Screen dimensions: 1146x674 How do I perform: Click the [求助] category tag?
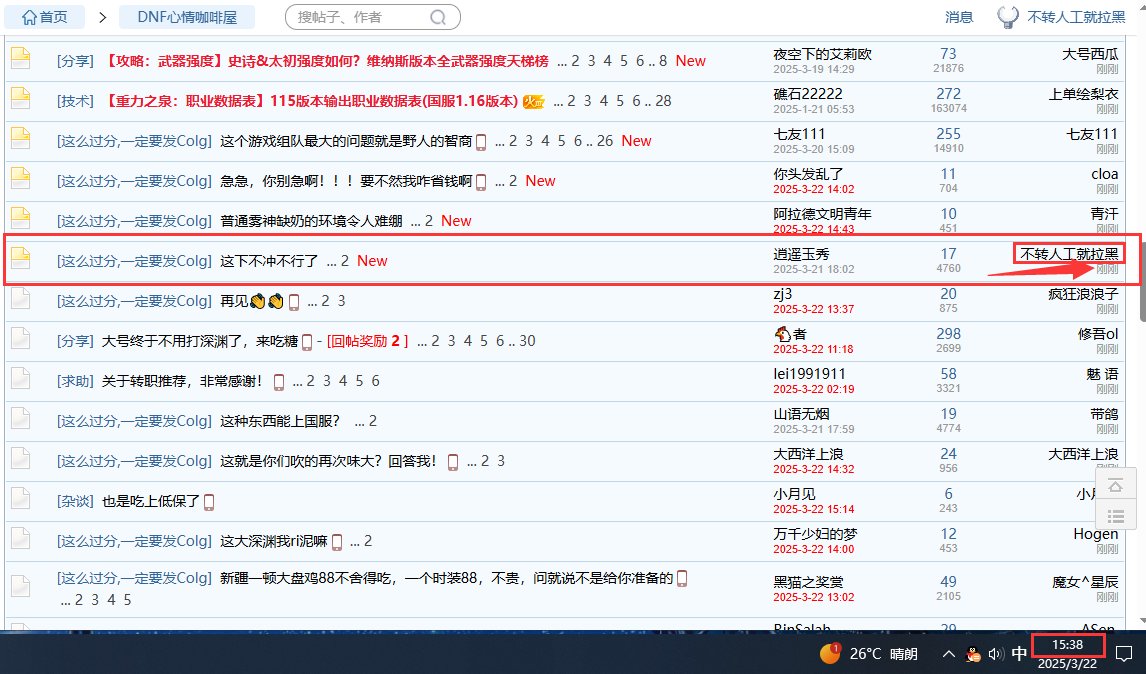pos(75,381)
